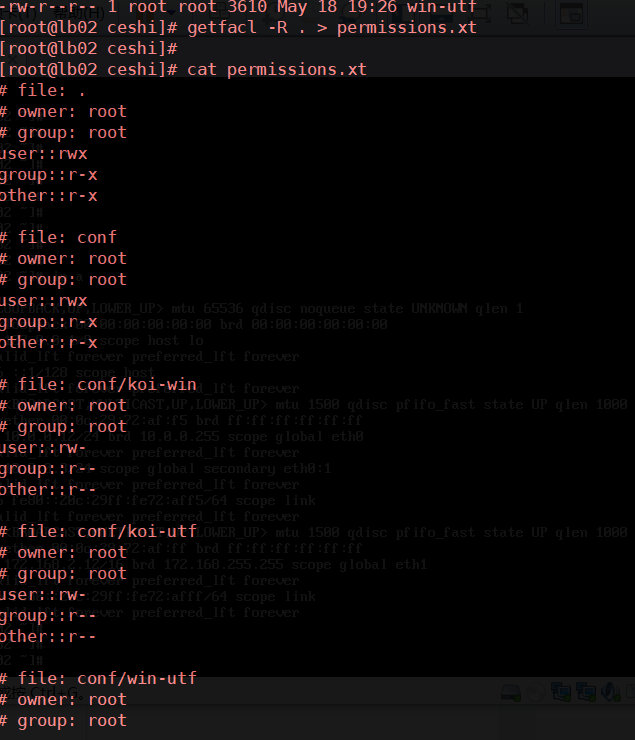Click the first network adapter status icon
The image size is (635, 740).
559,691
